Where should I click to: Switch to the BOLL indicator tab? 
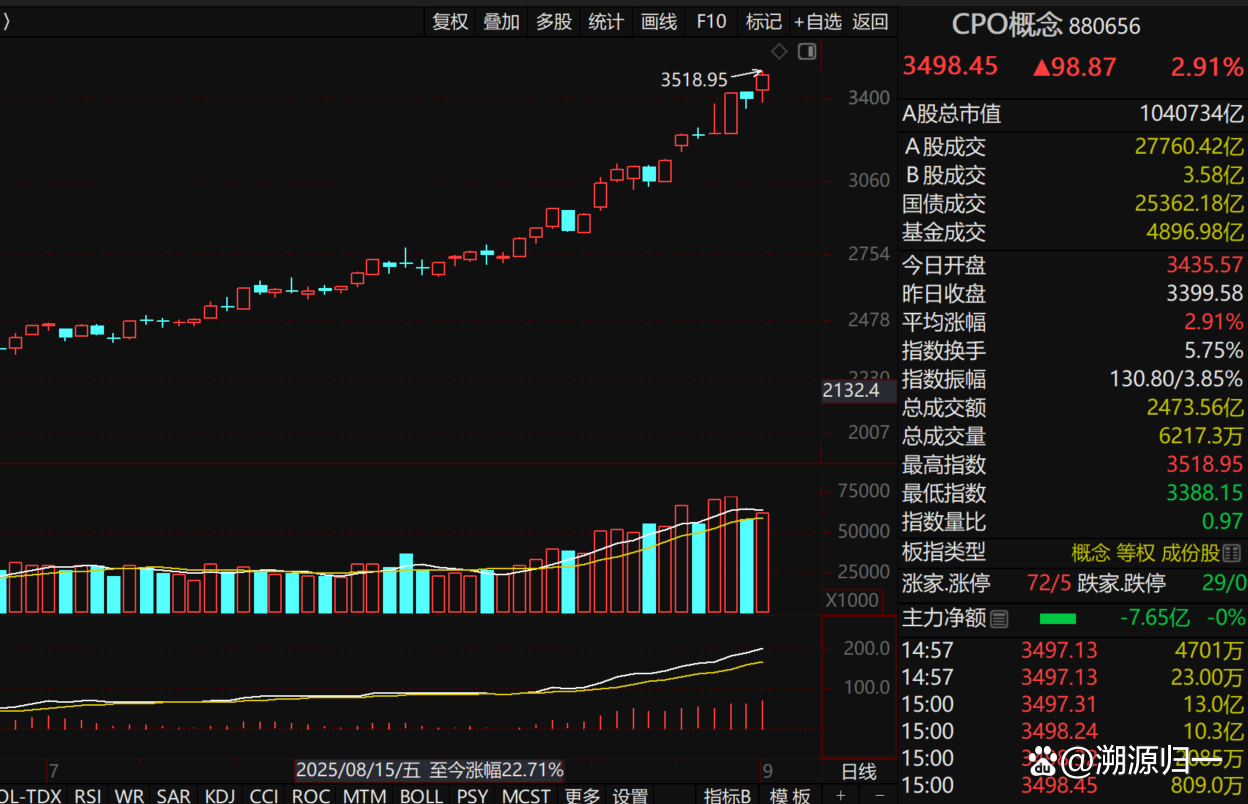(421, 796)
